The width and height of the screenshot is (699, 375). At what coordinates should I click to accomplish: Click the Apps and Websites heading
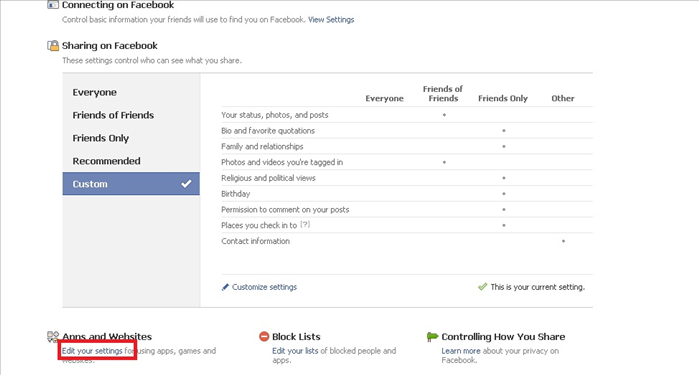(x=107, y=337)
